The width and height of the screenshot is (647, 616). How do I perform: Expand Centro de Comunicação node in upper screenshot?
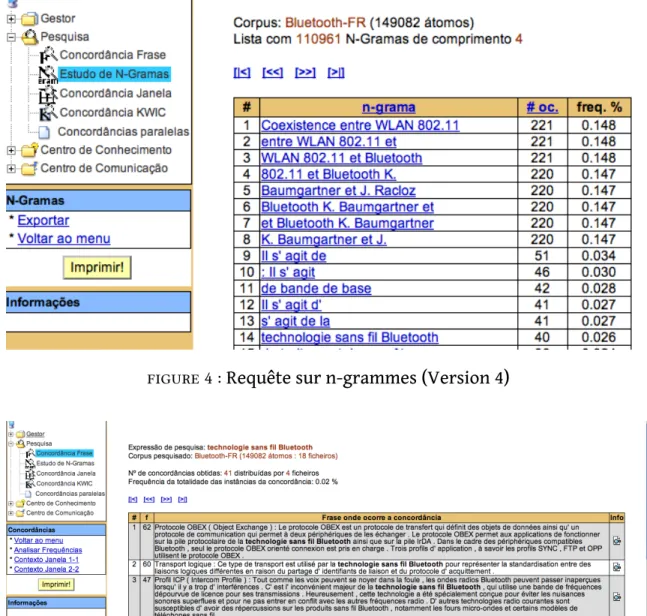[x=11, y=168]
